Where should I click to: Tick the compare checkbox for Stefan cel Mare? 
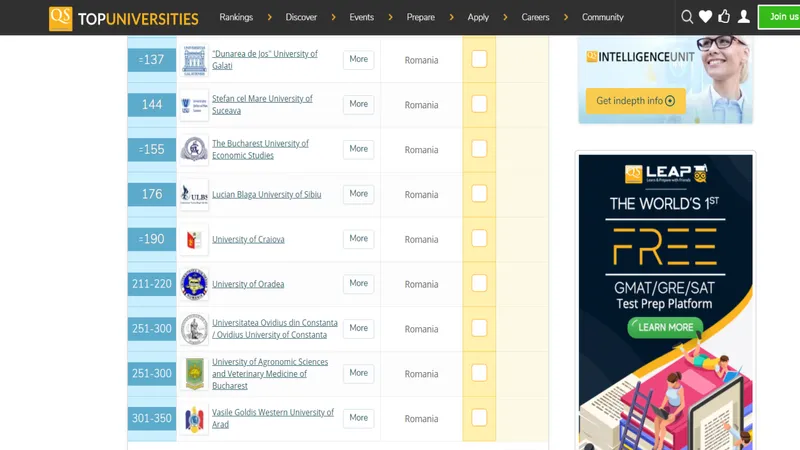pos(479,104)
